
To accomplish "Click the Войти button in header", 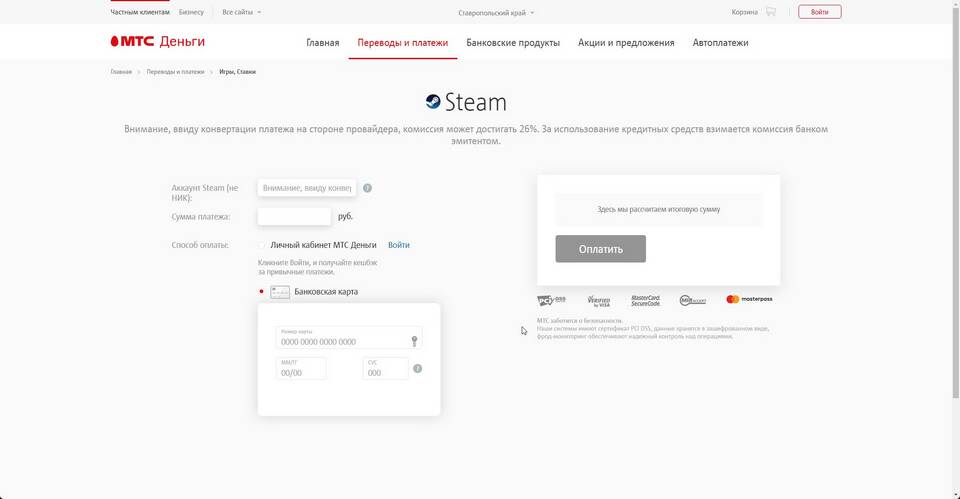I will tap(820, 12).
